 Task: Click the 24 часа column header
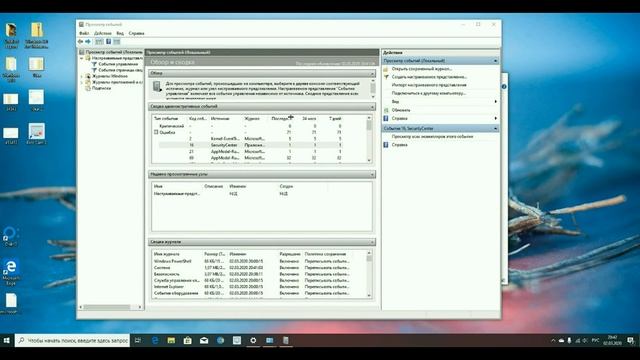(x=309, y=118)
